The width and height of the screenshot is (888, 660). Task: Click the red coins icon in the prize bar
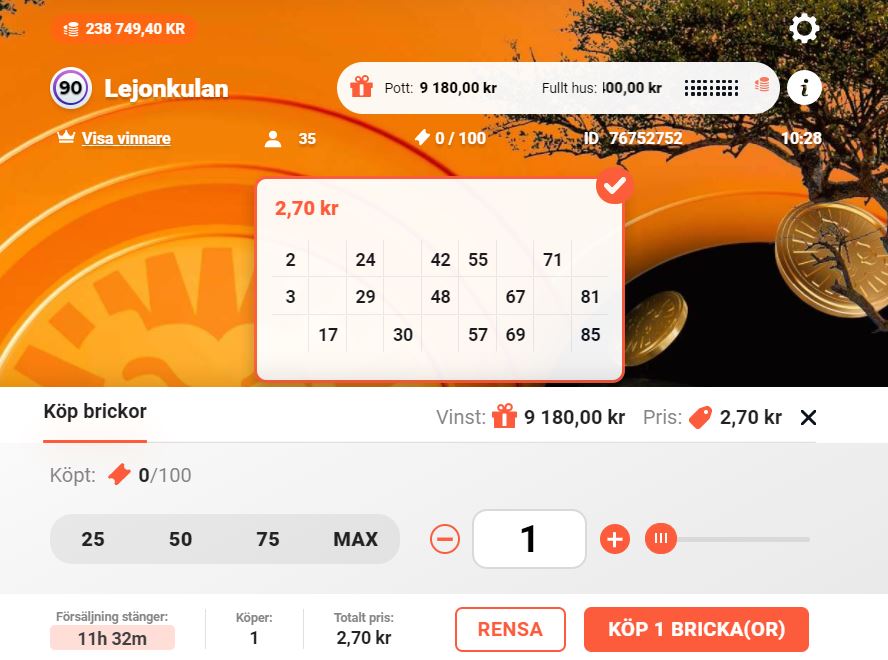point(762,85)
